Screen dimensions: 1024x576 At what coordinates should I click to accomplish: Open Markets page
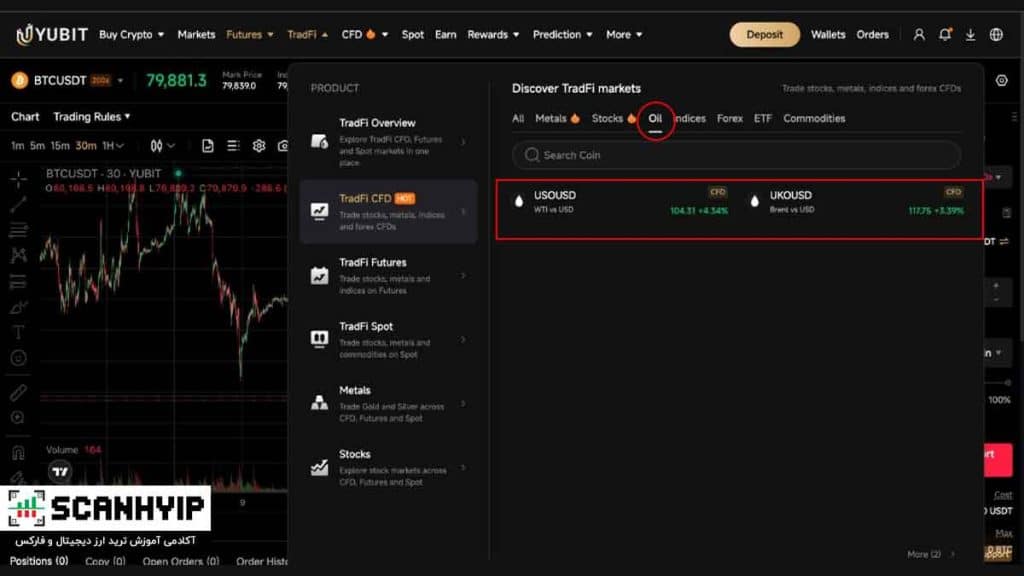click(196, 35)
